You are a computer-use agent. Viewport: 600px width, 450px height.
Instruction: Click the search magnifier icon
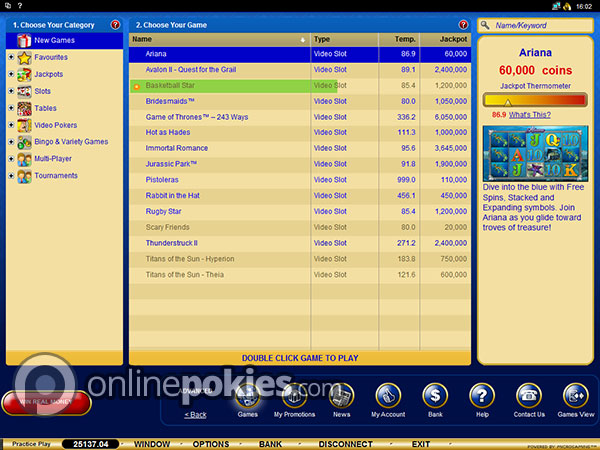(x=485, y=25)
